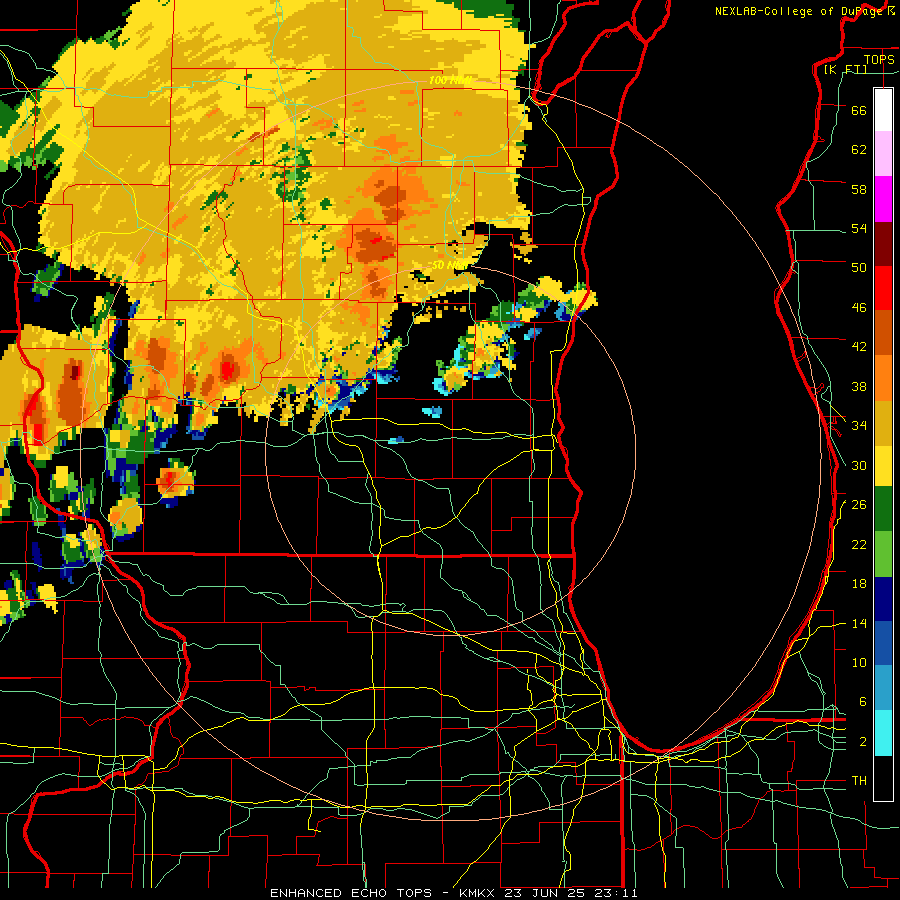Pick the bright orange legend swatch
The height and width of the screenshot is (900, 900).
click(883, 377)
